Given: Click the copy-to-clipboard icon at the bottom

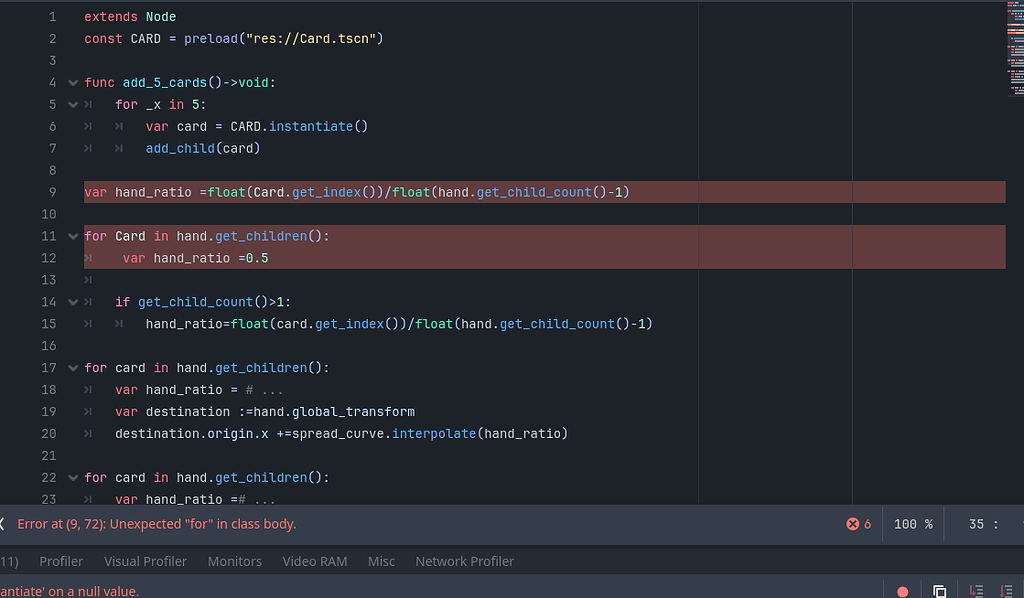Looking at the screenshot, I should 937,590.
